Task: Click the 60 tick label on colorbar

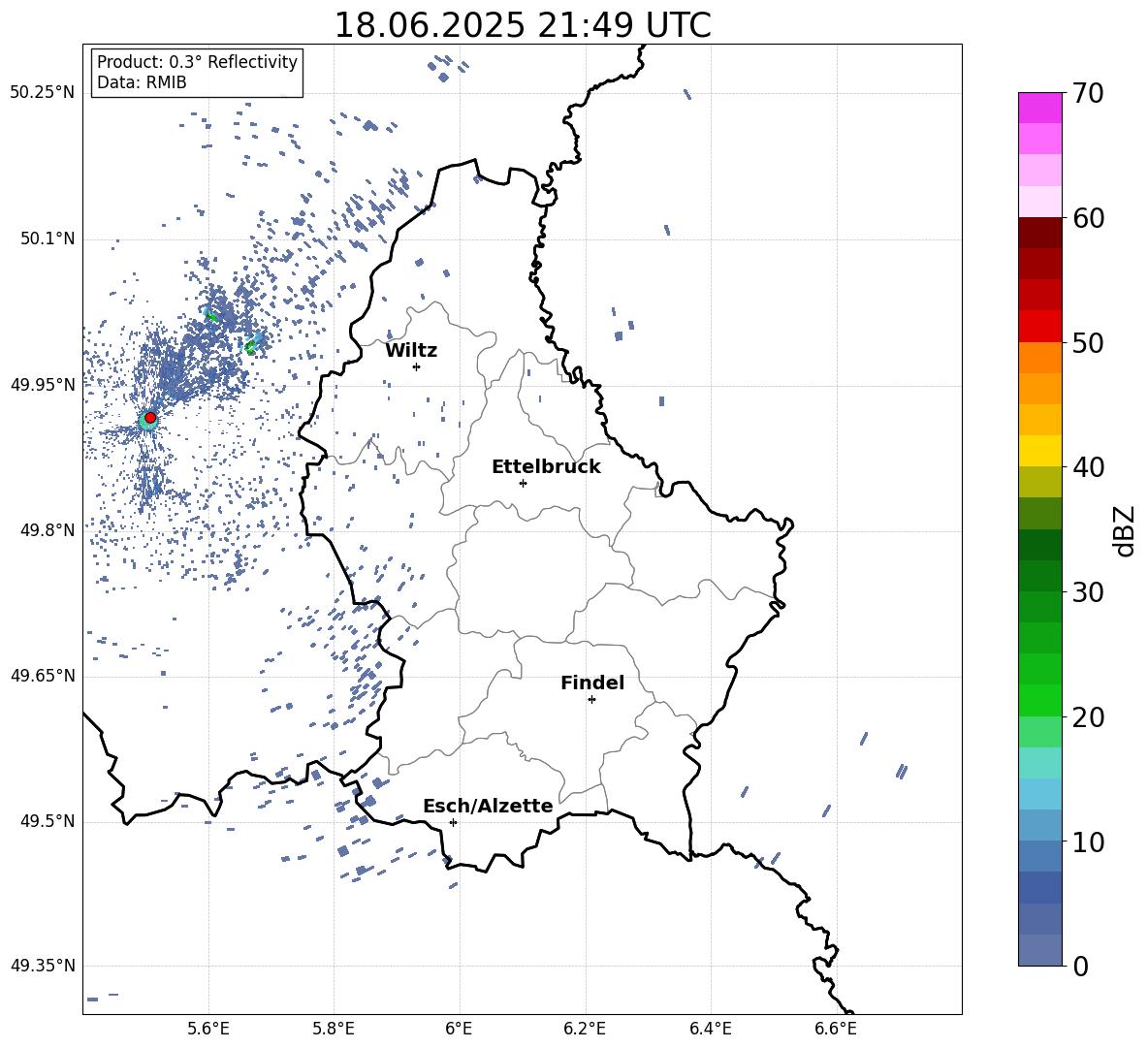Action: point(1088,218)
